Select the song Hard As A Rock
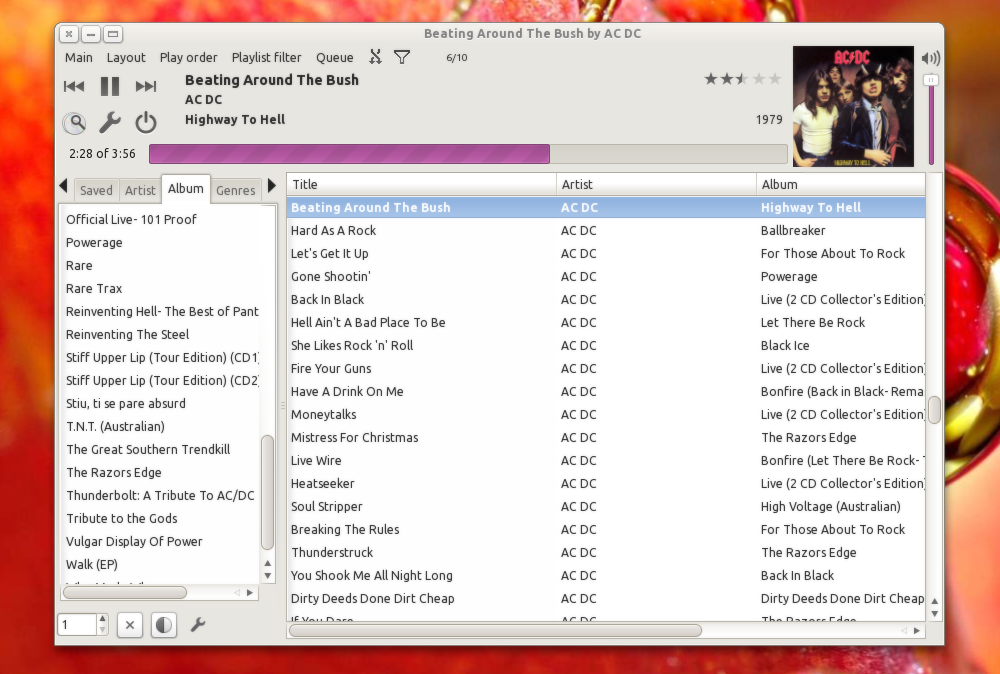Screen dimensions: 1000x674 click(606, 230)
